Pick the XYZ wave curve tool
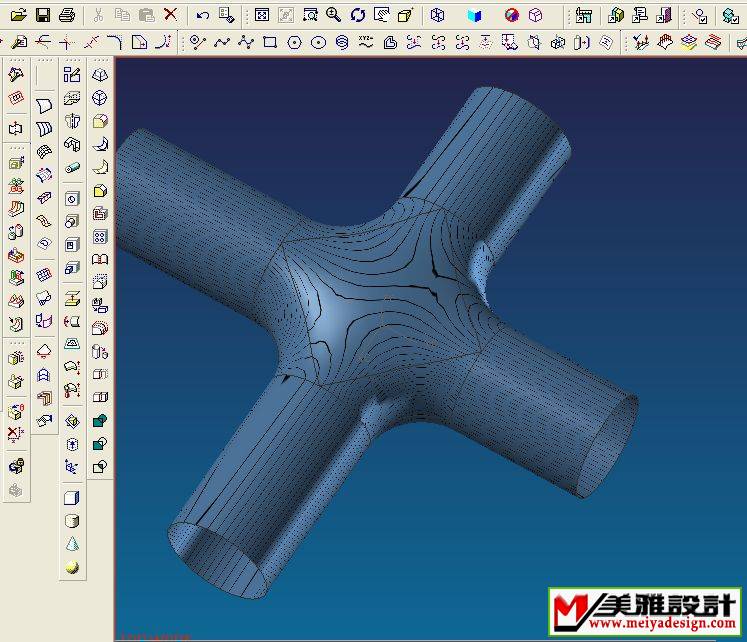This screenshot has height=642, width=747. pos(366,43)
